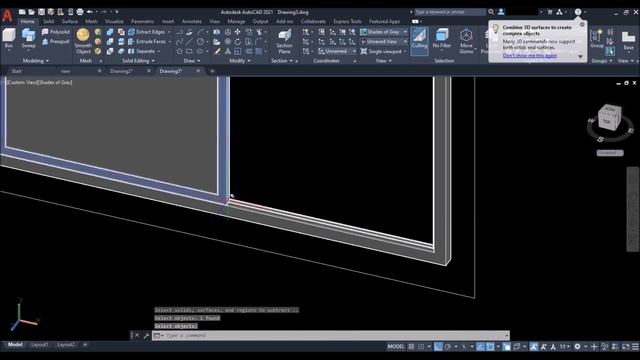Open the Shades of Gray visual style dropdown
The image size is (640, 360).
pyautogui.click(x=383, y=32)
